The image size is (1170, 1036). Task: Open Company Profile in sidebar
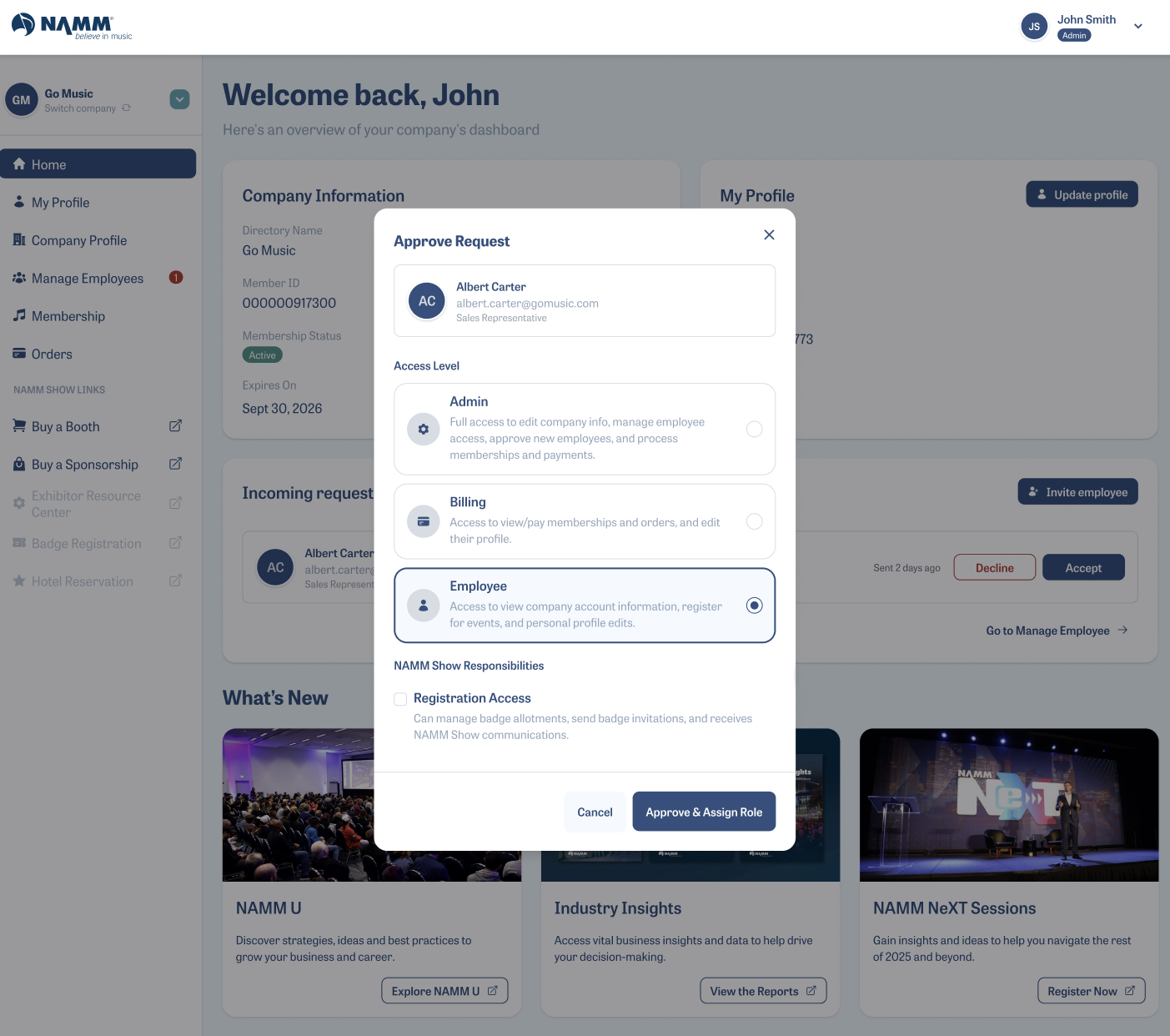pyautogui.click(x=98, y=240)
